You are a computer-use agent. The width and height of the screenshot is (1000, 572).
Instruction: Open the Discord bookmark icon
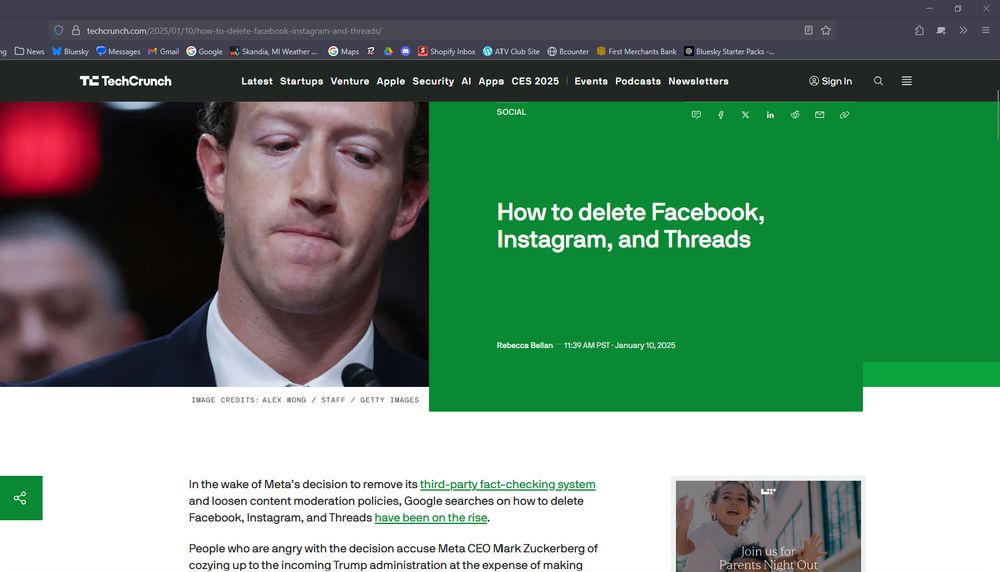[x=405, y=51]
